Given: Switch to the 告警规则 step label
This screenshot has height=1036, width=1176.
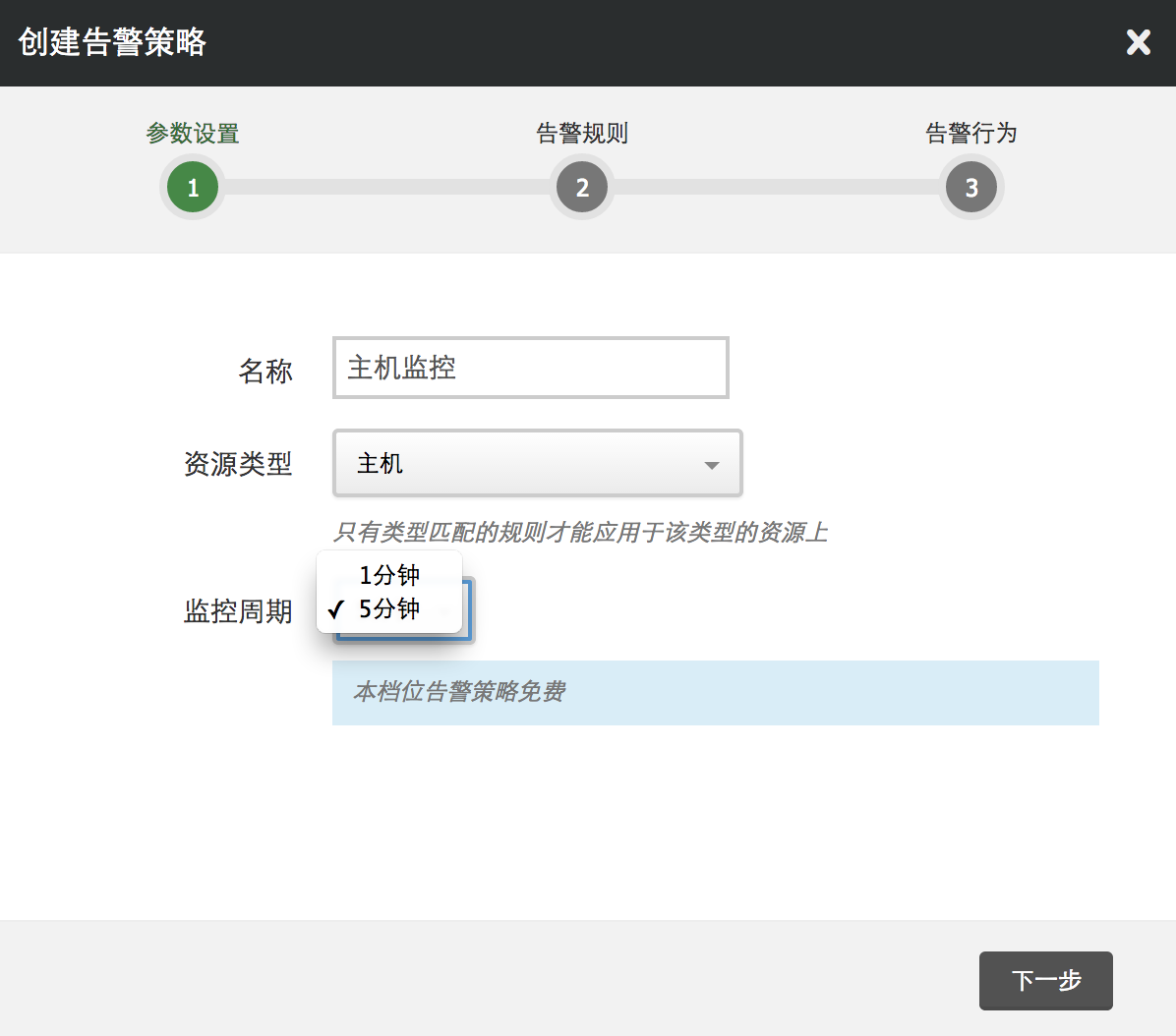Looking at the screenshot, I should pos(582,133).
